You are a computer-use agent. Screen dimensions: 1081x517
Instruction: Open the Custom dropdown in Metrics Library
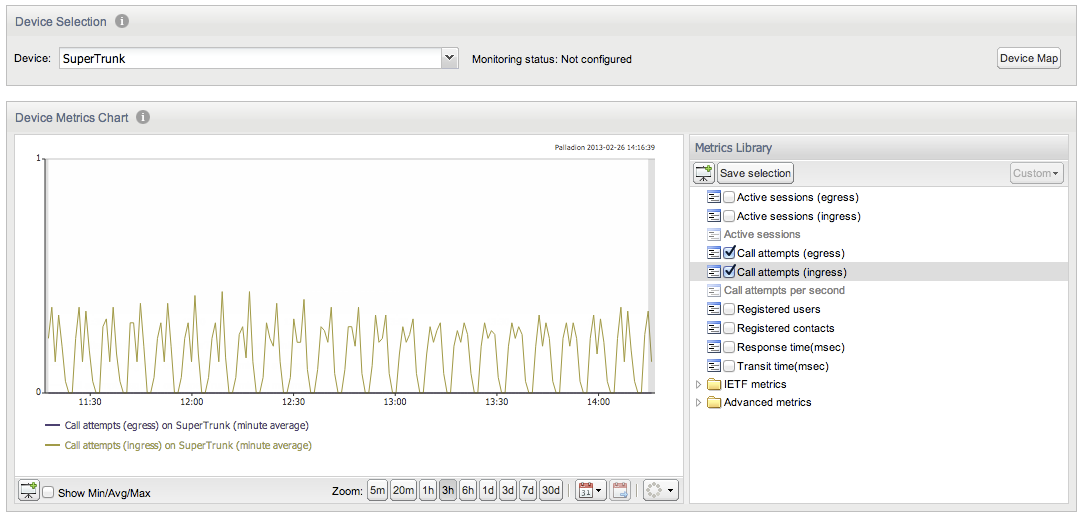pyautogui.click(x=1037, y=173)
